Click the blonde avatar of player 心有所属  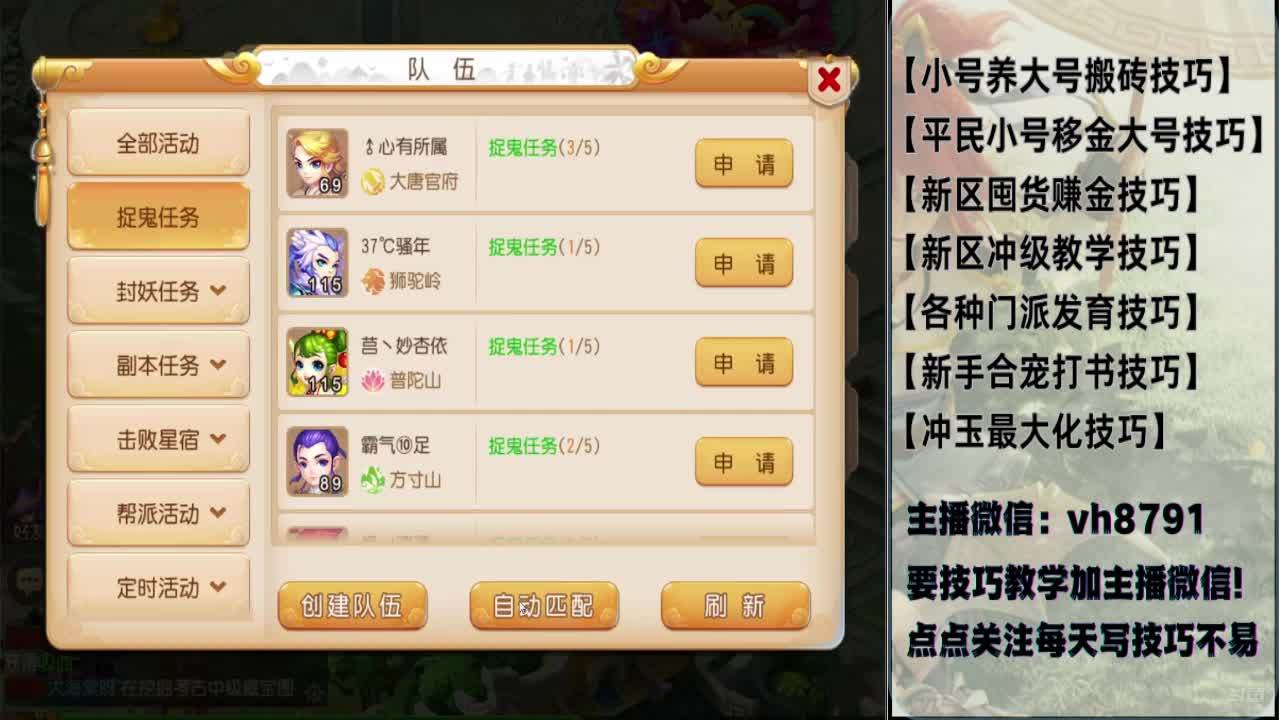click(x=317, y=163)
